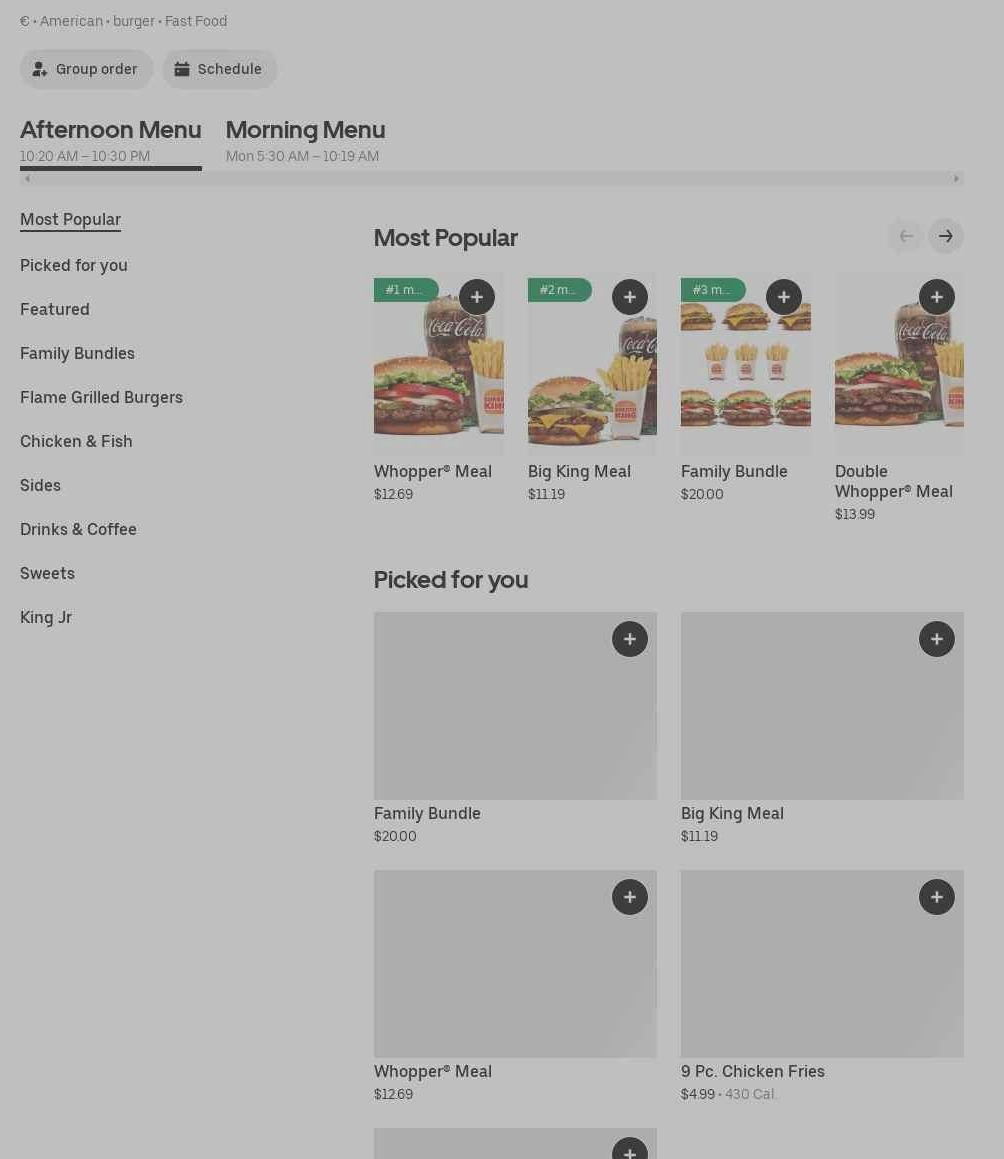Start a Group order
The width and height of the screenshot is (1004, 1159).
(x=87, y=69)
